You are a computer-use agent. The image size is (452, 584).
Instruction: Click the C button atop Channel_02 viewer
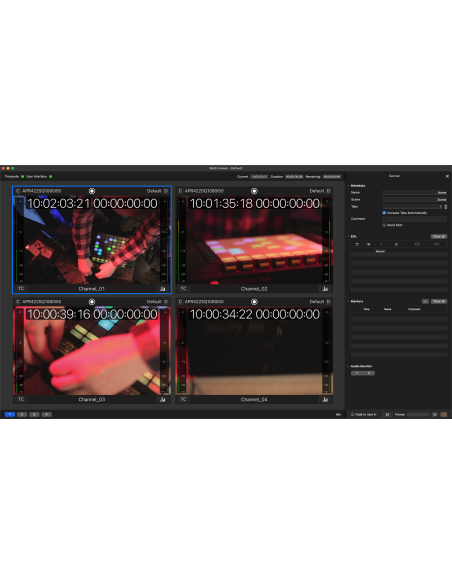point(180,191)
